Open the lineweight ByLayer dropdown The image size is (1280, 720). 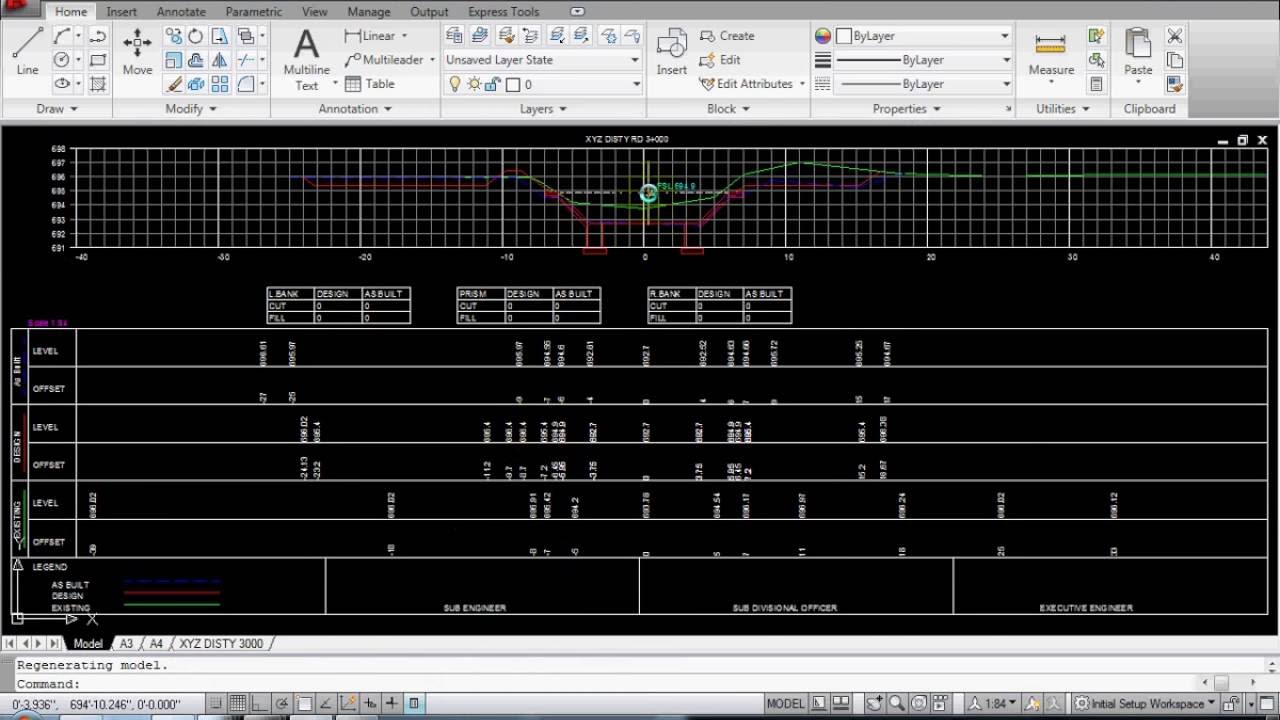click(924, 60)
